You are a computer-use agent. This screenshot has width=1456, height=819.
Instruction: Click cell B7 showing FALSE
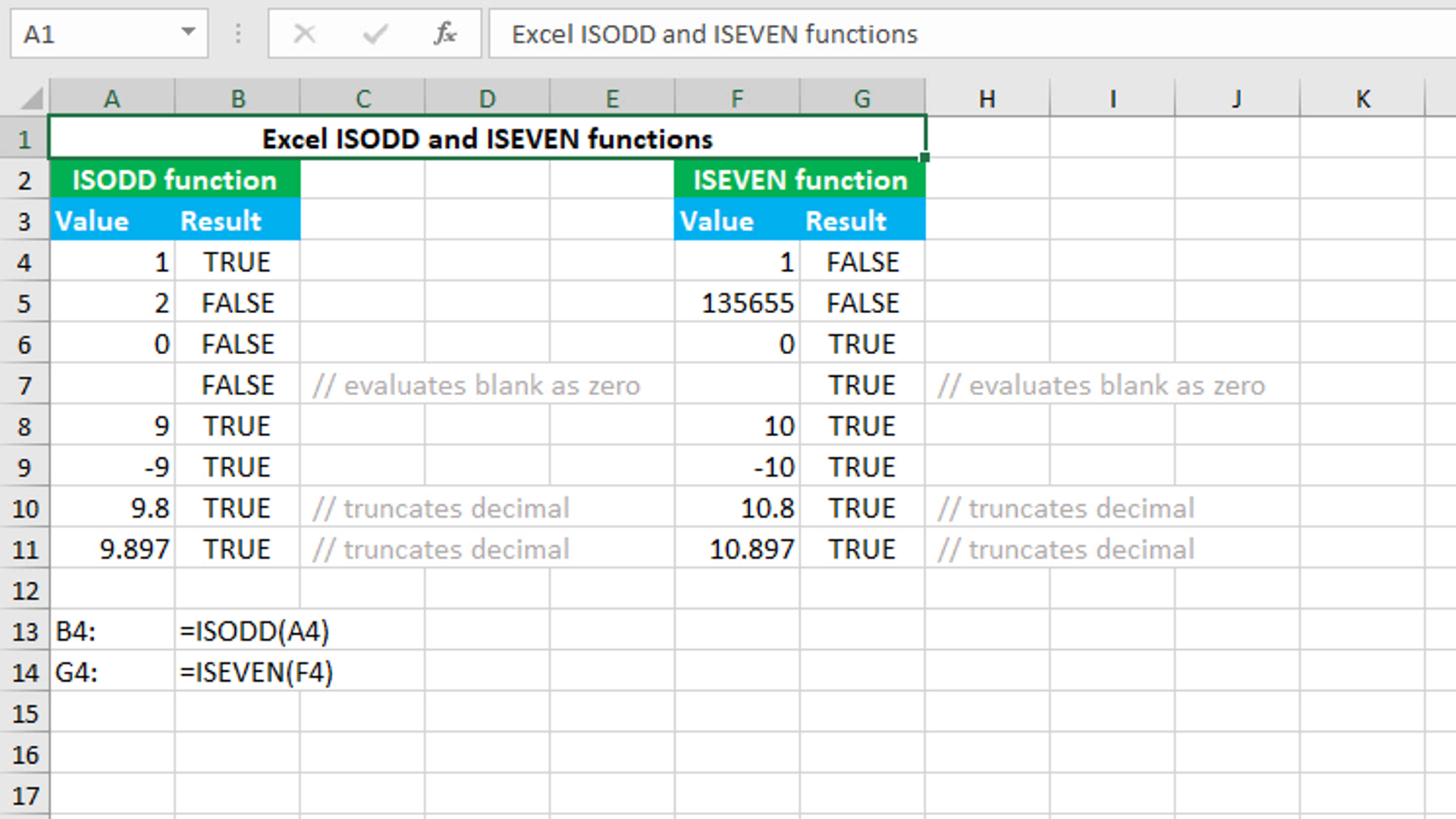[237, 385]
